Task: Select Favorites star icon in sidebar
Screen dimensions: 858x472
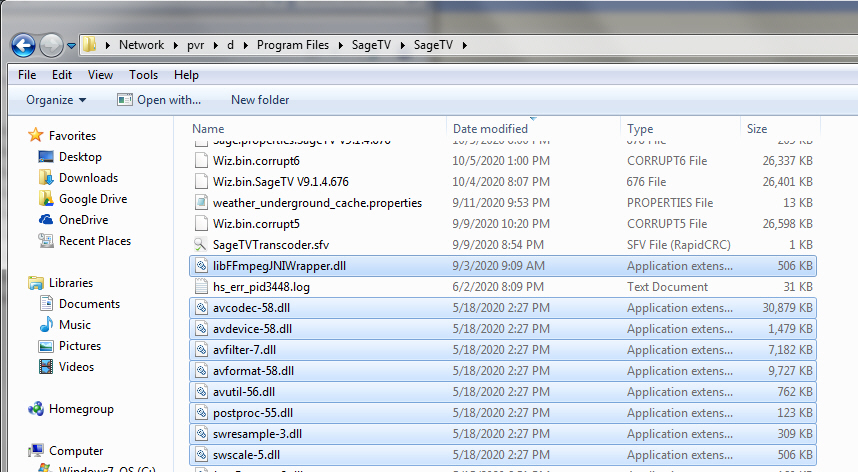Action: 36,135
